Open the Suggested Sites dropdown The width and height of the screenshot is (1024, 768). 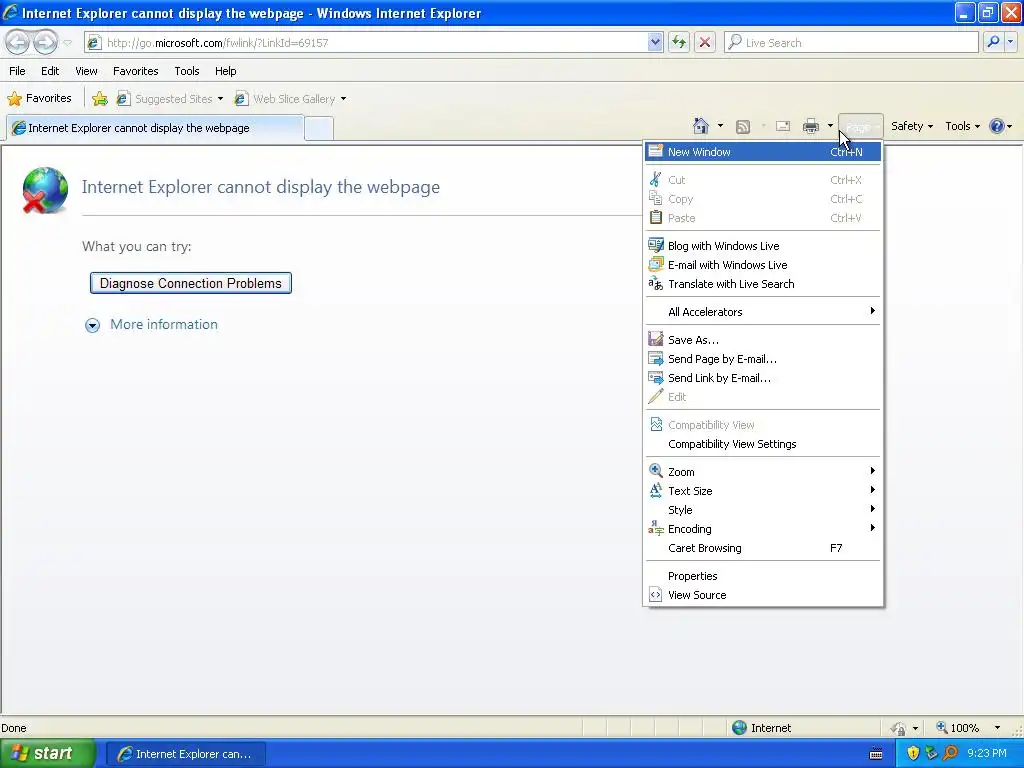220,99
